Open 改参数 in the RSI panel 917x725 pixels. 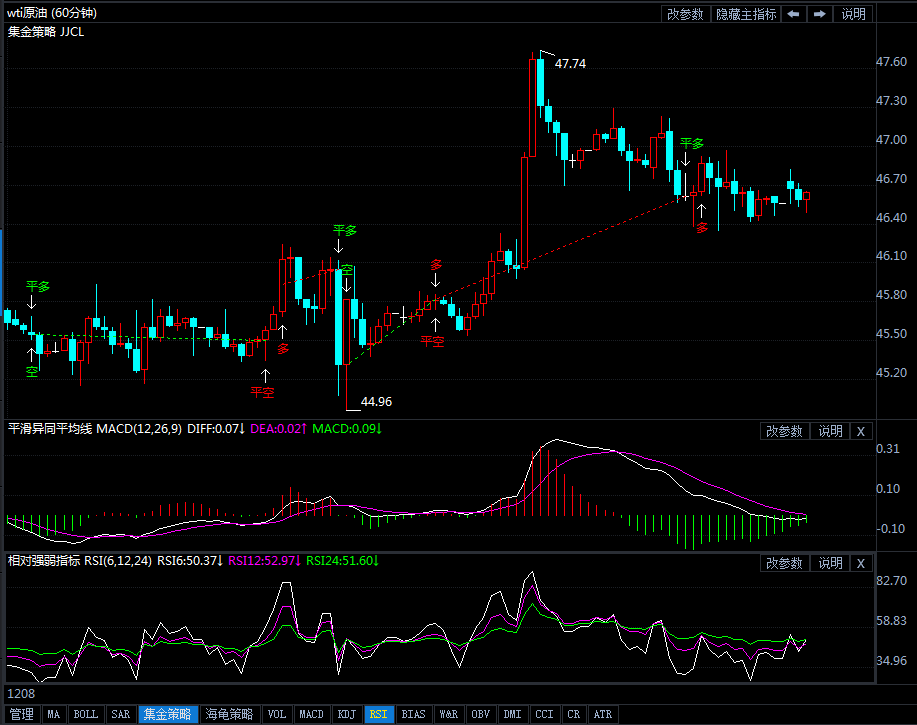click(x=784, y=563)
